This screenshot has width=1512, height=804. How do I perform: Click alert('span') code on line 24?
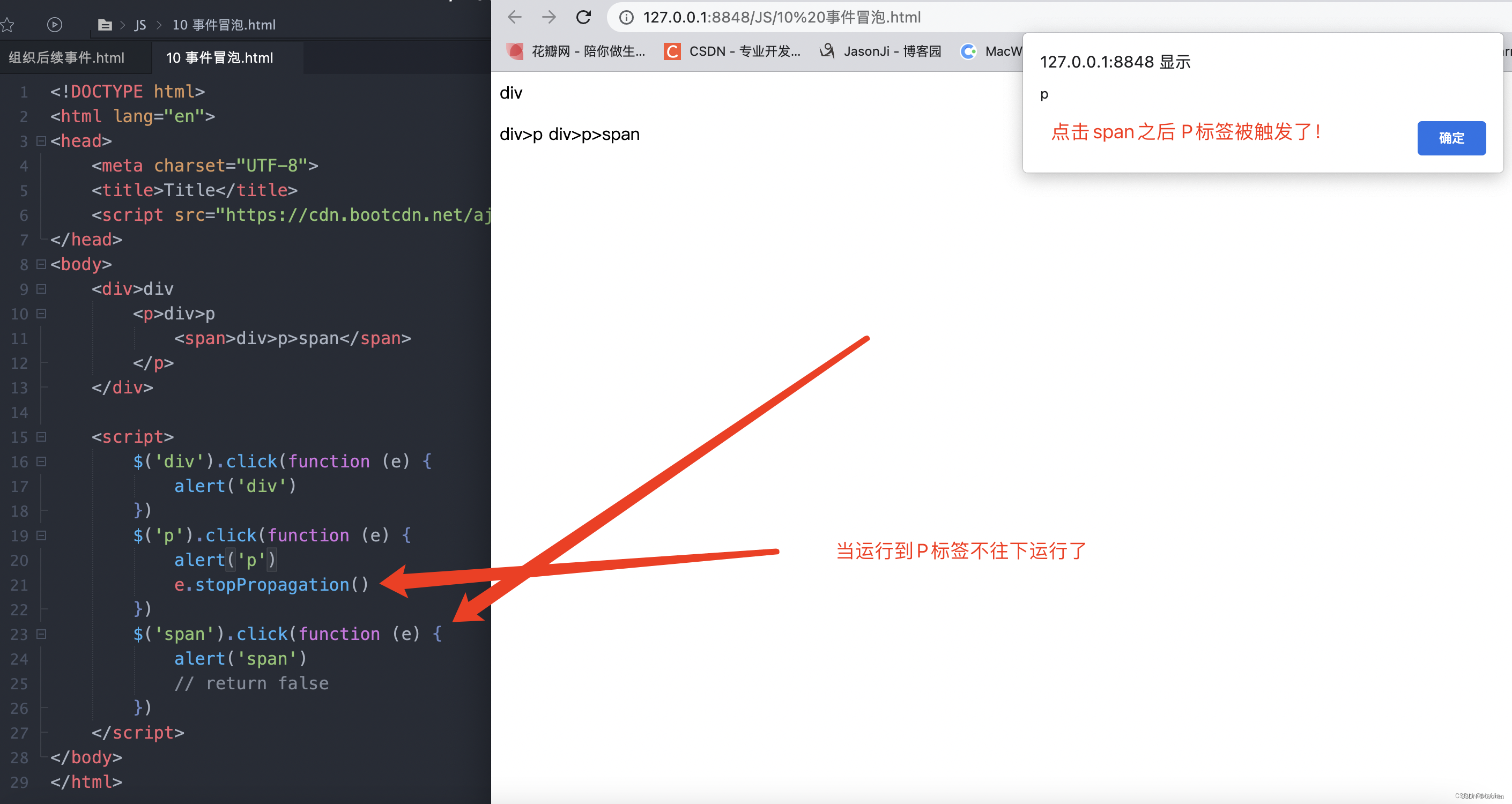coord(241,658)
